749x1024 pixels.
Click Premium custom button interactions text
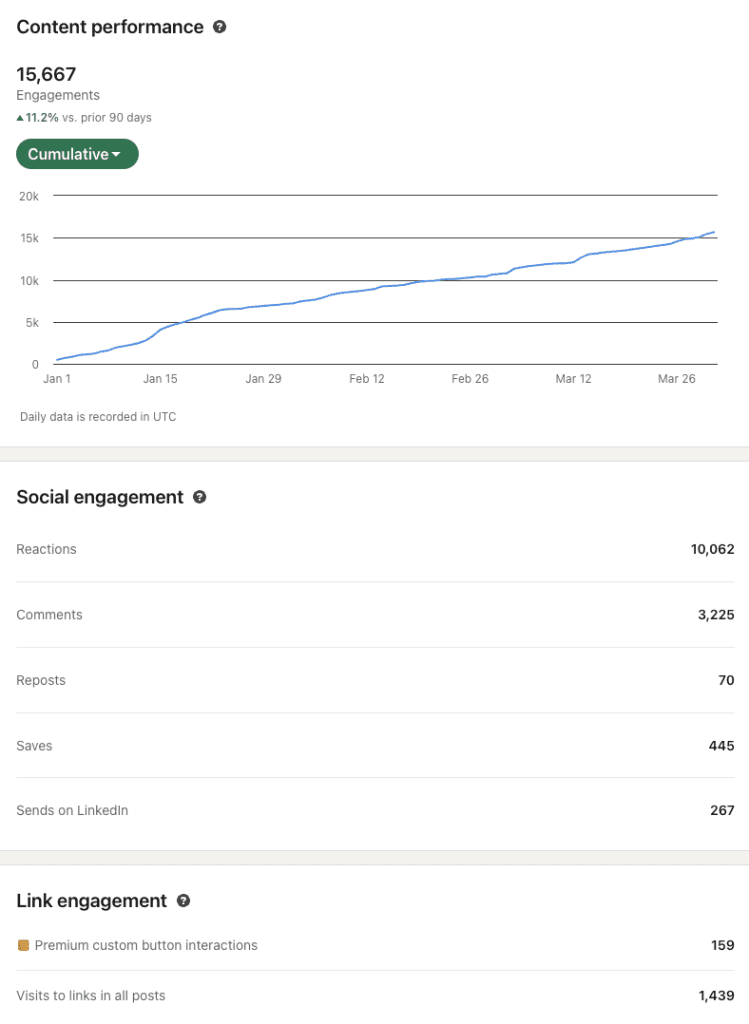click(x=146, y=945)
